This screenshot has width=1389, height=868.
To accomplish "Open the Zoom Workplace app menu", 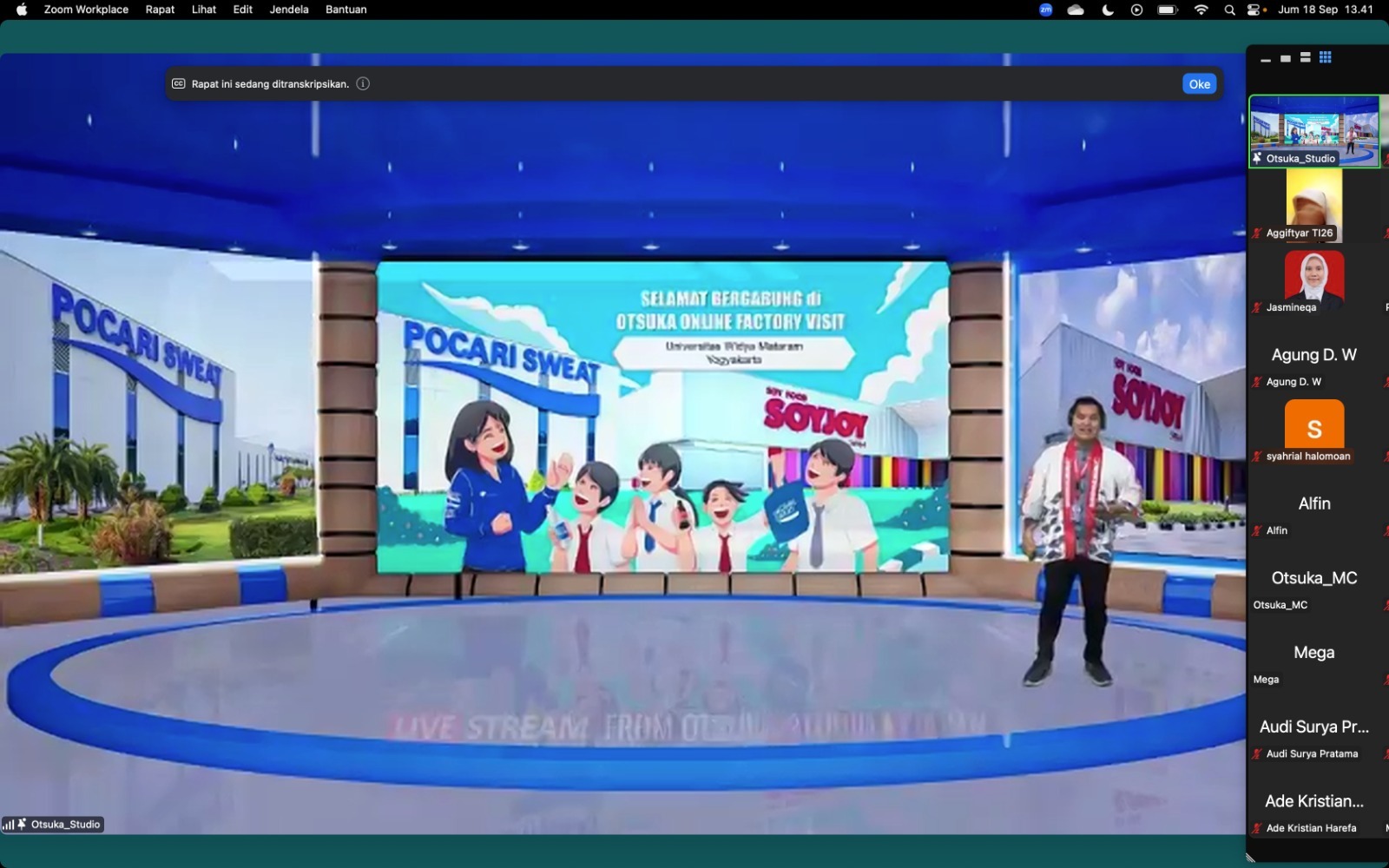I will [86, 10].
